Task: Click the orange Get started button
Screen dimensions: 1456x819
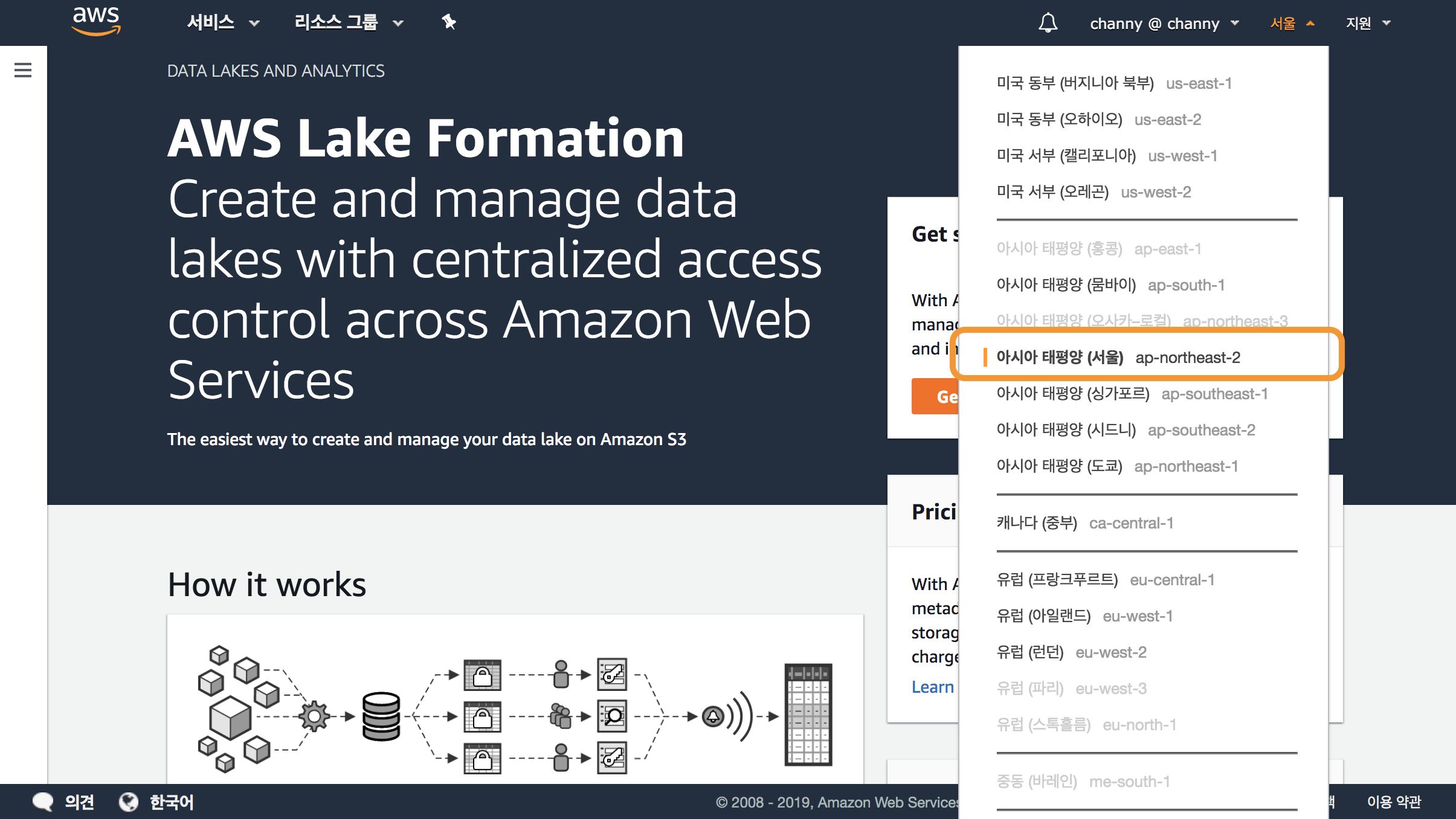Action: point(935,396)
